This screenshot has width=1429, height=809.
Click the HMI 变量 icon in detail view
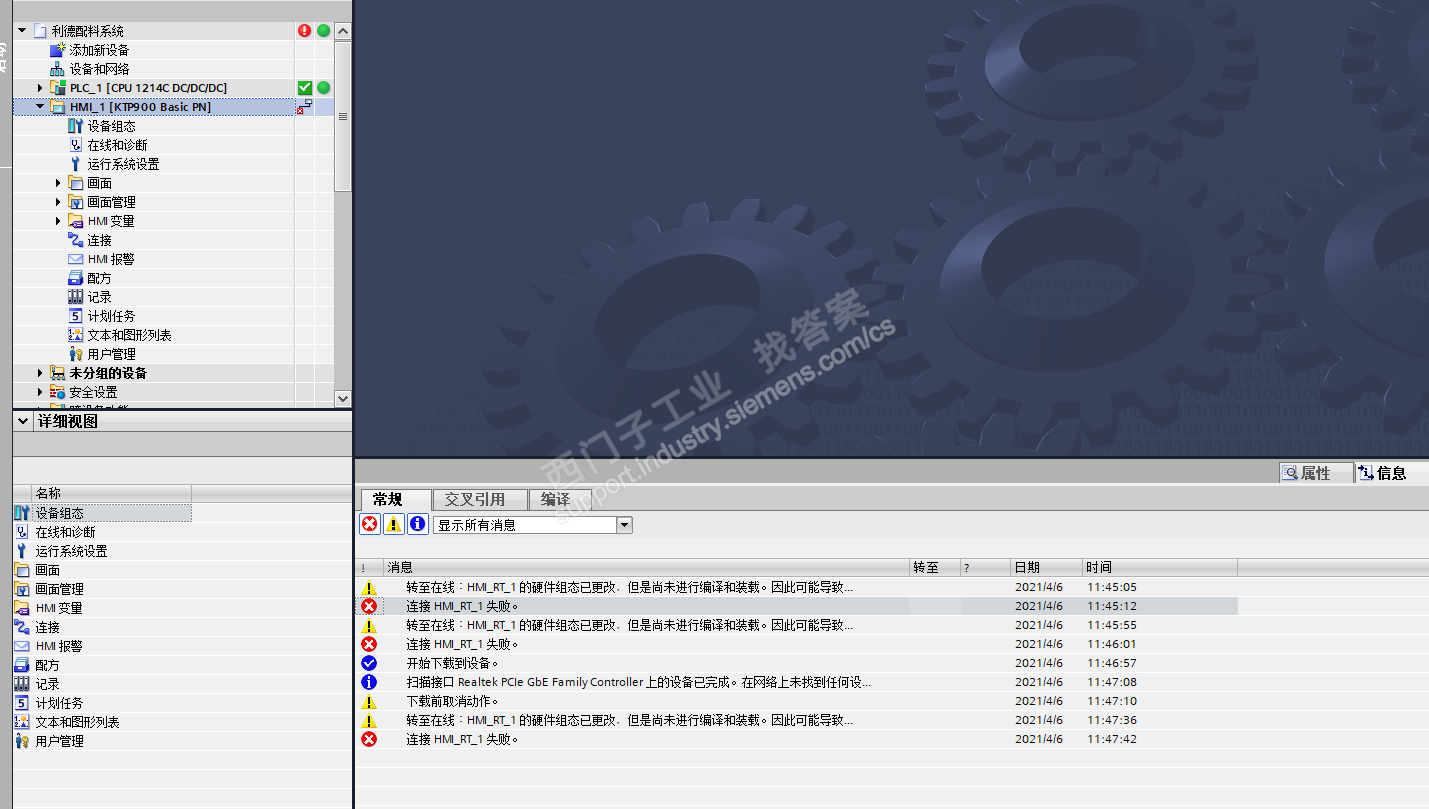pyautogui.click(x=22, y=608)
